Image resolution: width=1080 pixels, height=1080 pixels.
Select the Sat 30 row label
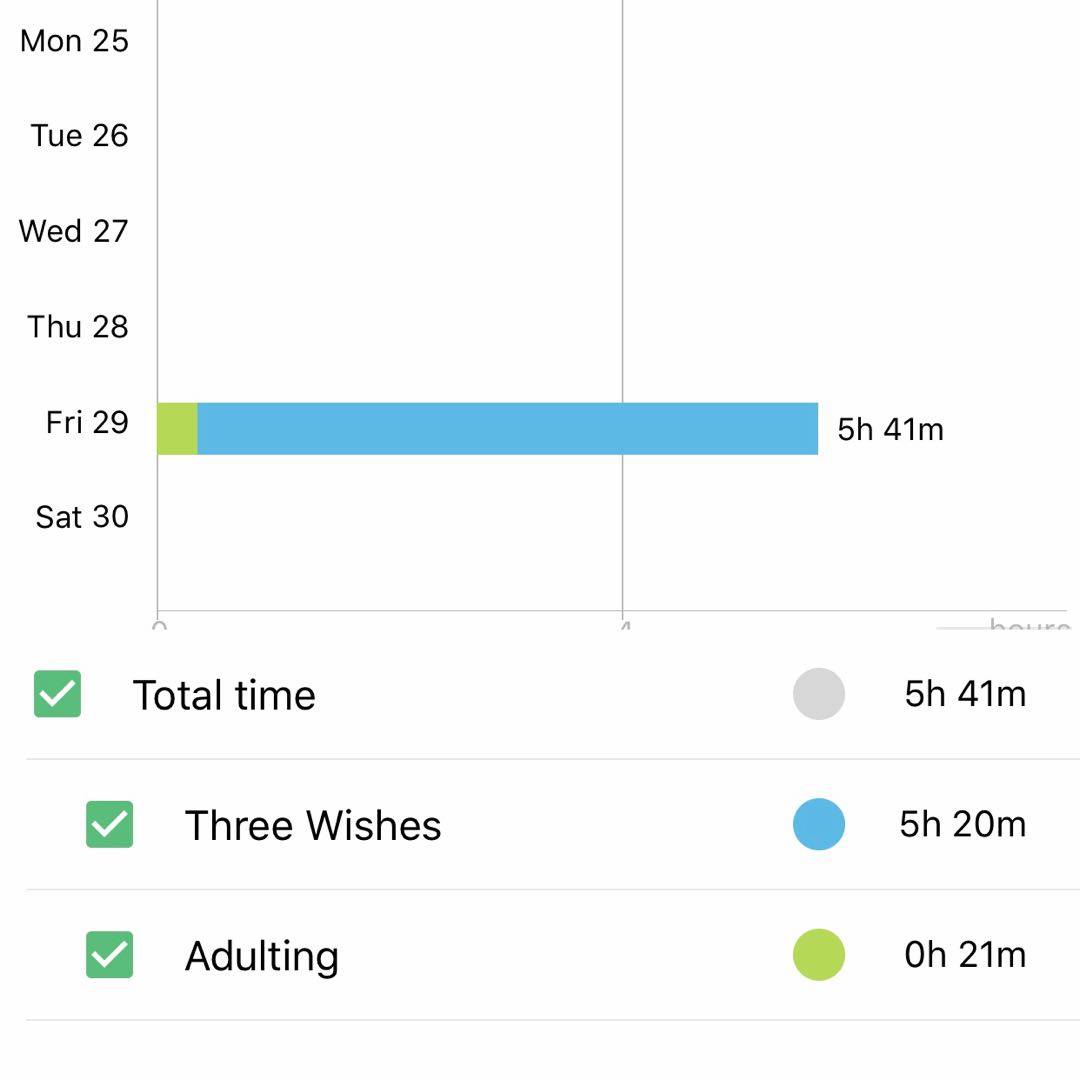[x=82, y=517]
